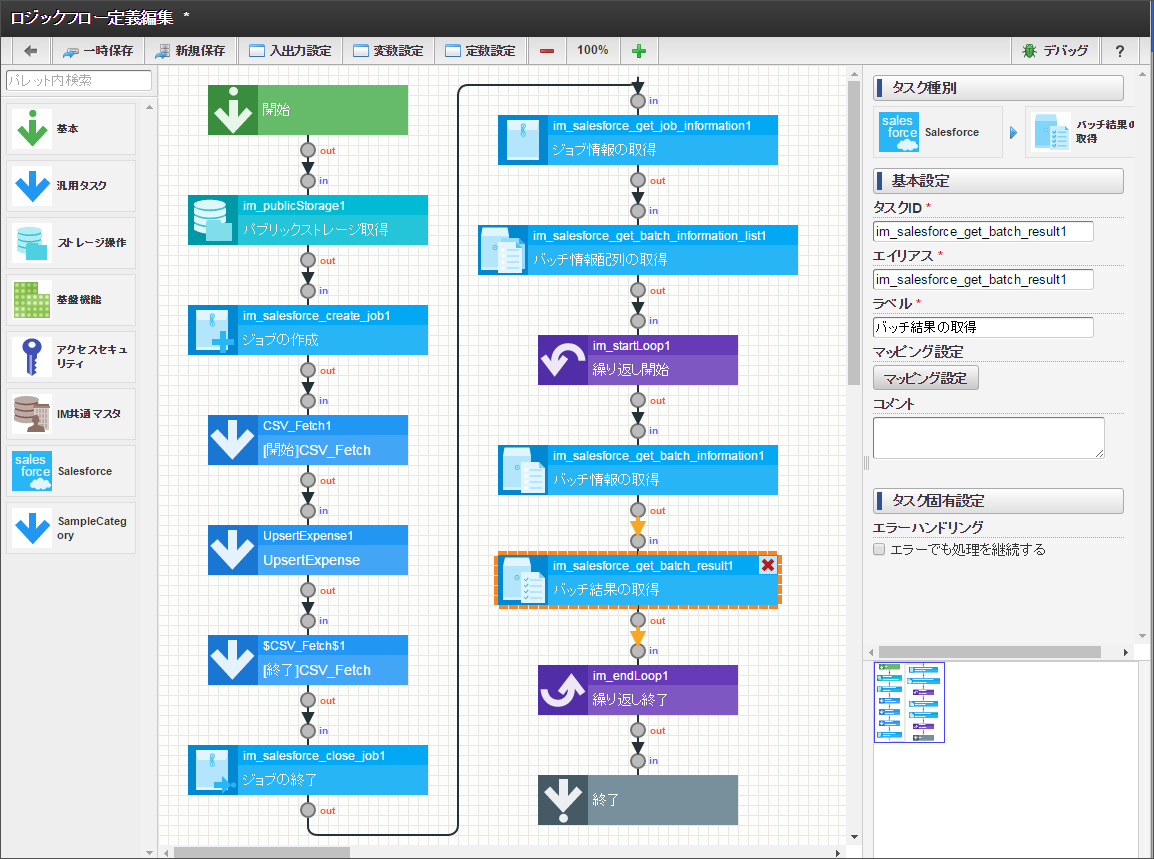
Task: Select the im_salesforce_get_job_information1 node
Action: [x=638, y=140]
